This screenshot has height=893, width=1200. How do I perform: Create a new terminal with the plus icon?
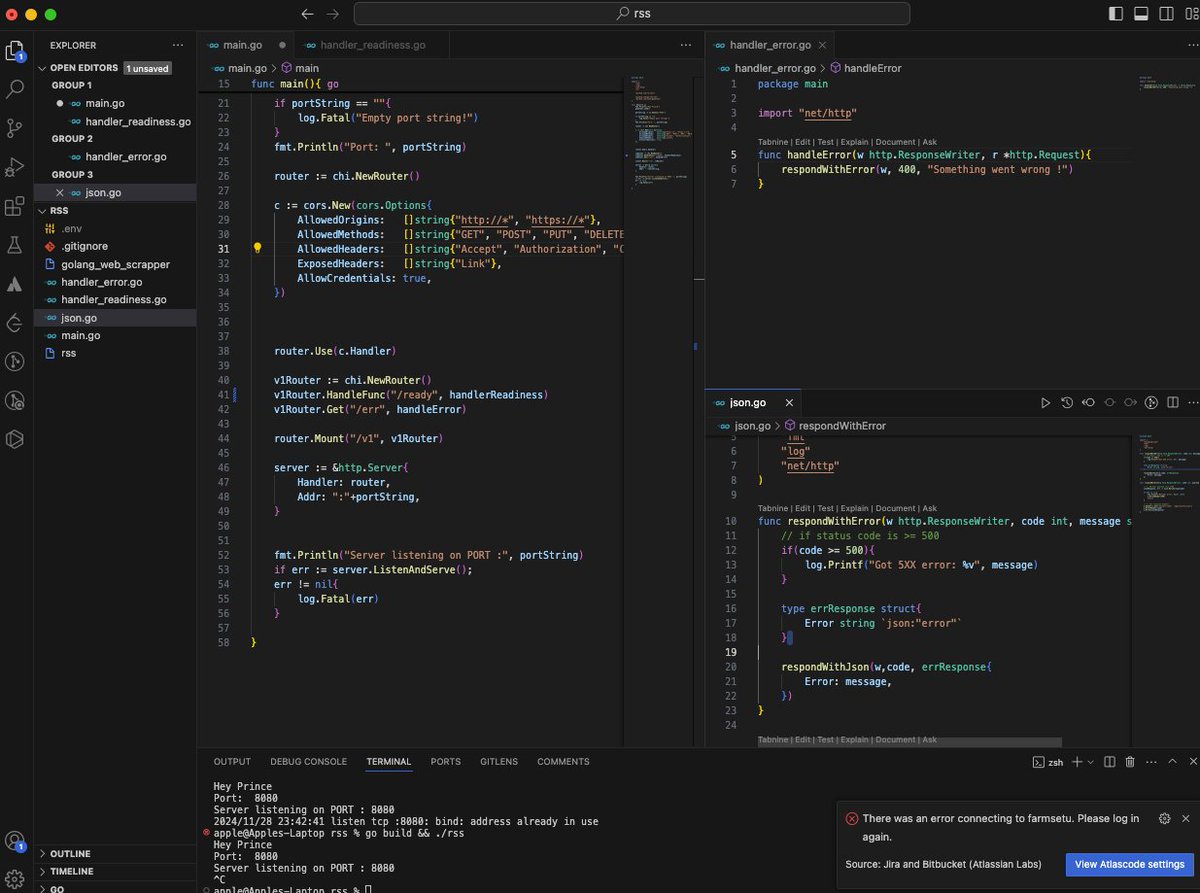(1077, 762)
